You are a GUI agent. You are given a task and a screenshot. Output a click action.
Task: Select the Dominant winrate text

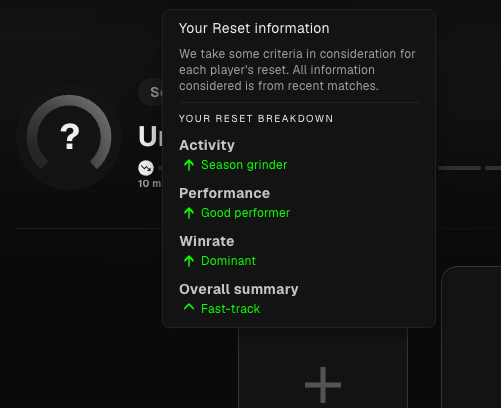click(228, 261)
